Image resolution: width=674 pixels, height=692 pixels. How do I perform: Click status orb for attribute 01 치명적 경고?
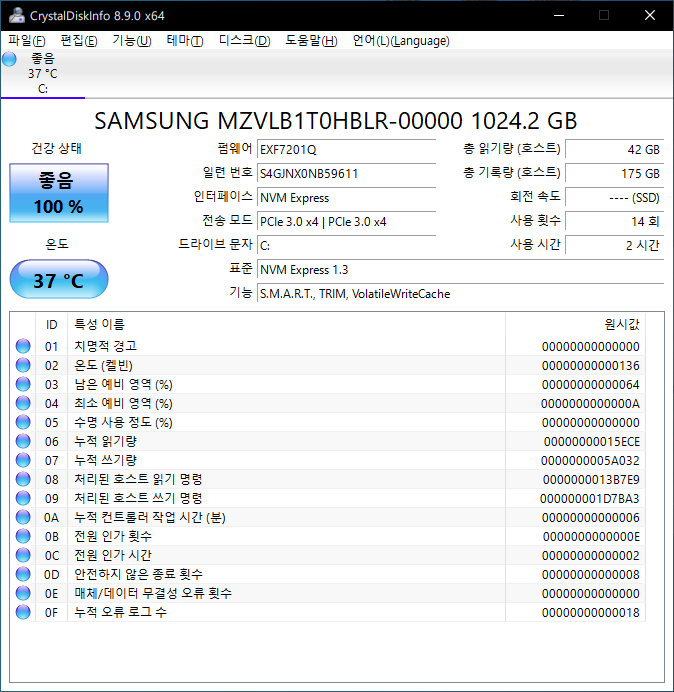[x=23, y=346]
